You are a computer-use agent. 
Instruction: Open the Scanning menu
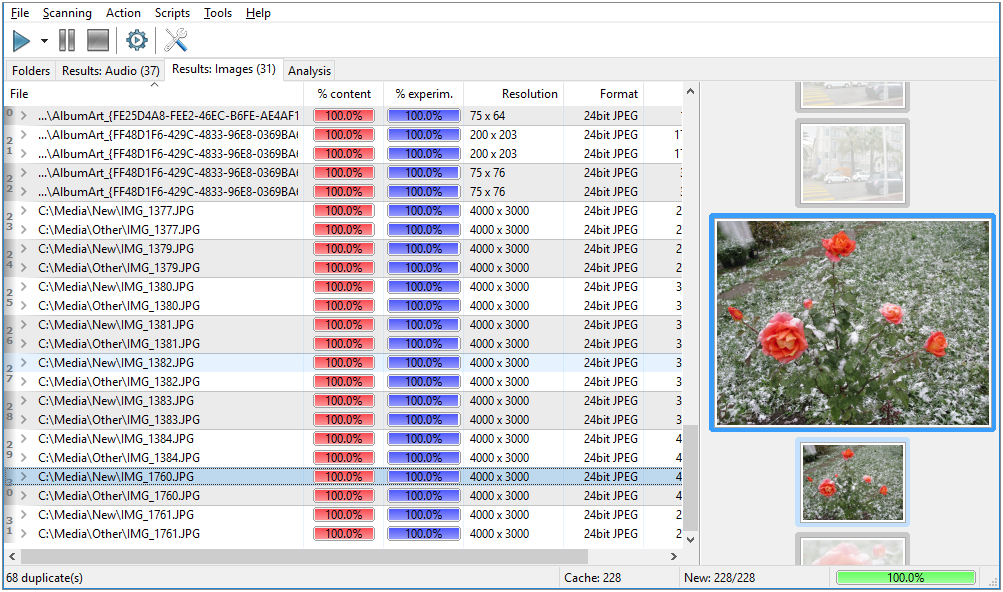pyautogui.click(x=67, y=13)
